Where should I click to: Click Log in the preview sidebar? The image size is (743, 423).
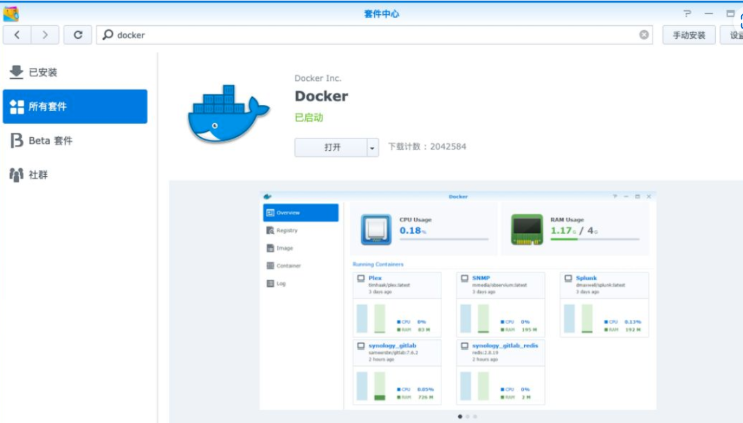pyautogui.click(x=301, y=283)
